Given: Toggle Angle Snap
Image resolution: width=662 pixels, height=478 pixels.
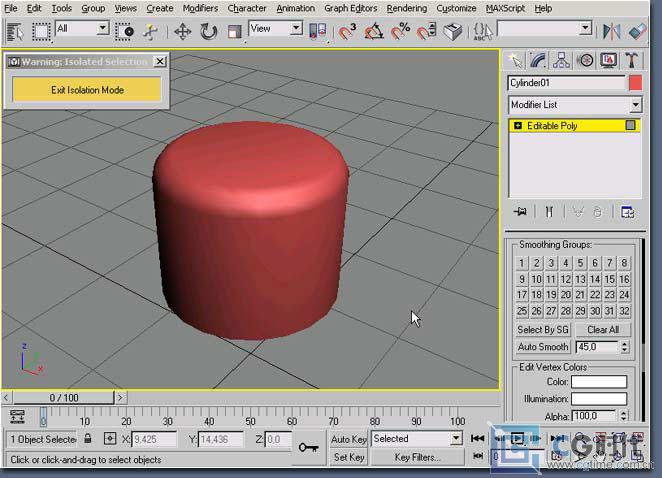Looking at the screenshot, I should pos(374,32).
